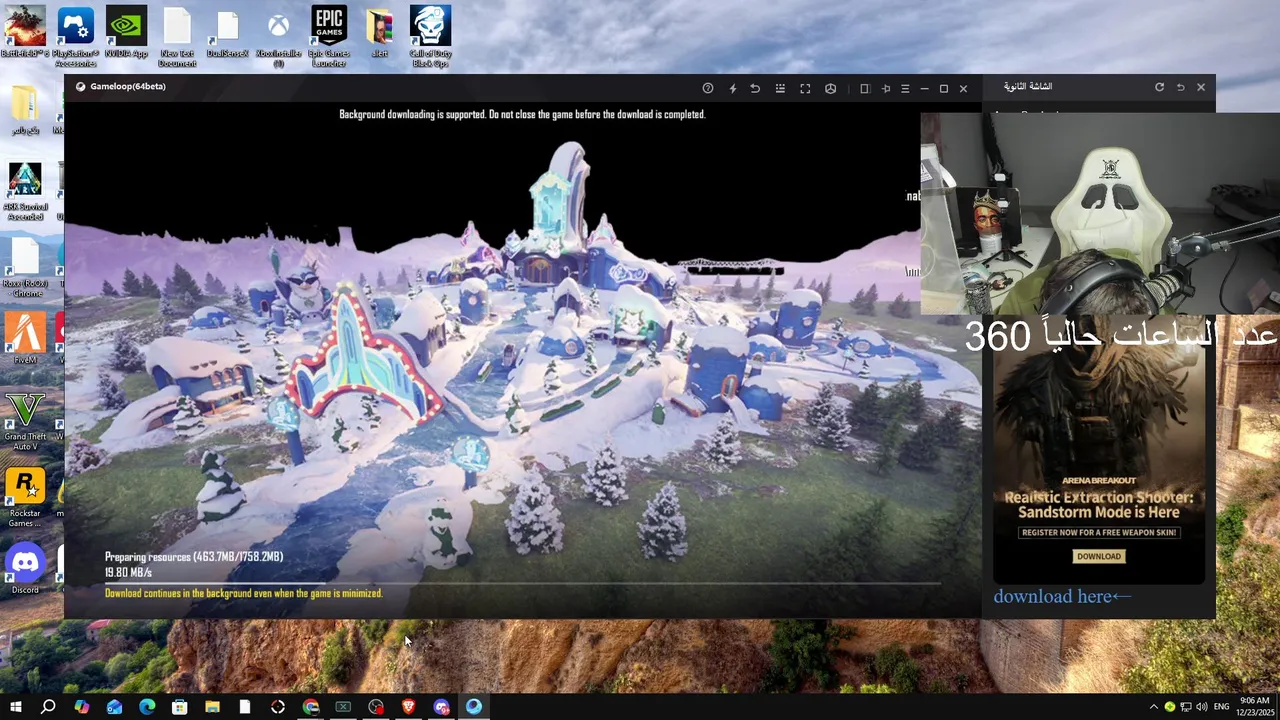Screen dimensions: 1280x720
Task: Click the undo arrow in secondary screen panel
Action: pyautogui.click(x=1180, y=87)
